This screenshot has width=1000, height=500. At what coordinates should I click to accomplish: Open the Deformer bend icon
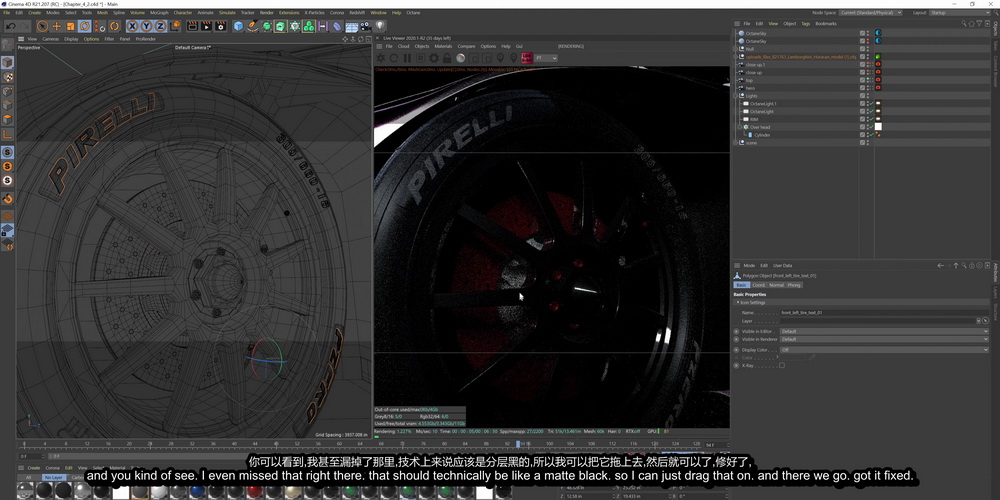coord(337,26)
